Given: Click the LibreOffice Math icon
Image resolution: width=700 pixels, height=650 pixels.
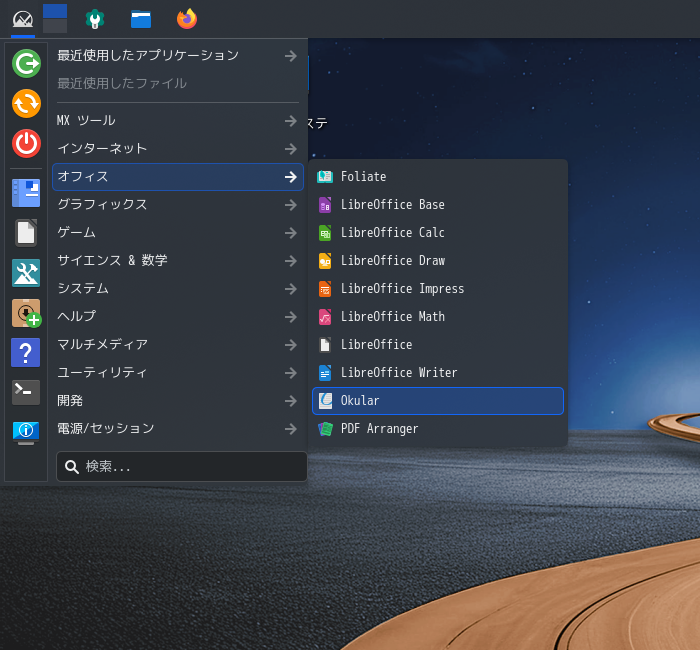Looking at the screenshot, I should (x=325, y=317).
